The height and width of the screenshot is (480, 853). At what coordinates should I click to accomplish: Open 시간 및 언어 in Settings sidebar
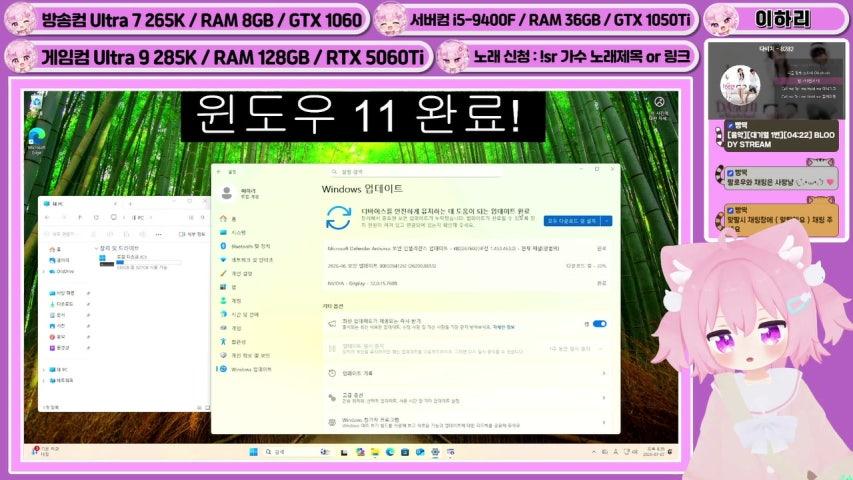coord(240,314)
